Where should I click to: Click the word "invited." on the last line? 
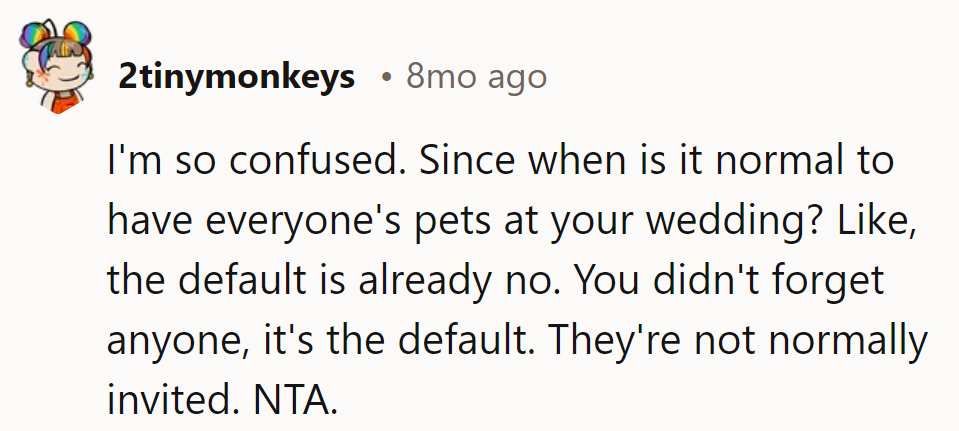pyautogui.click(x=168, y=399)
